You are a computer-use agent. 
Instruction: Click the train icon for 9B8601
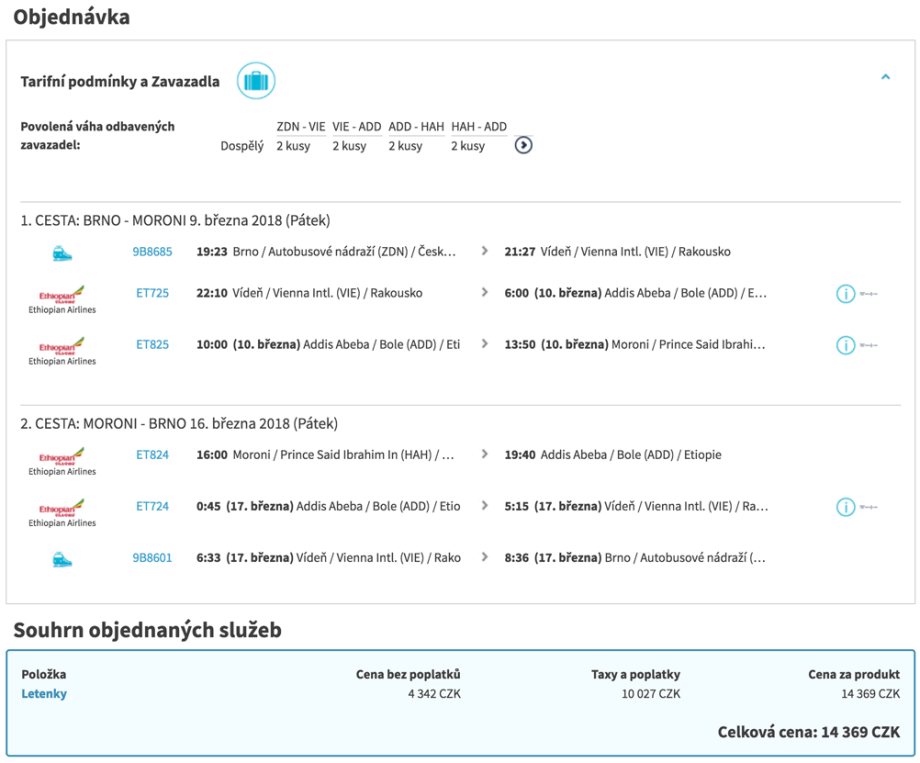click(63, 558)
